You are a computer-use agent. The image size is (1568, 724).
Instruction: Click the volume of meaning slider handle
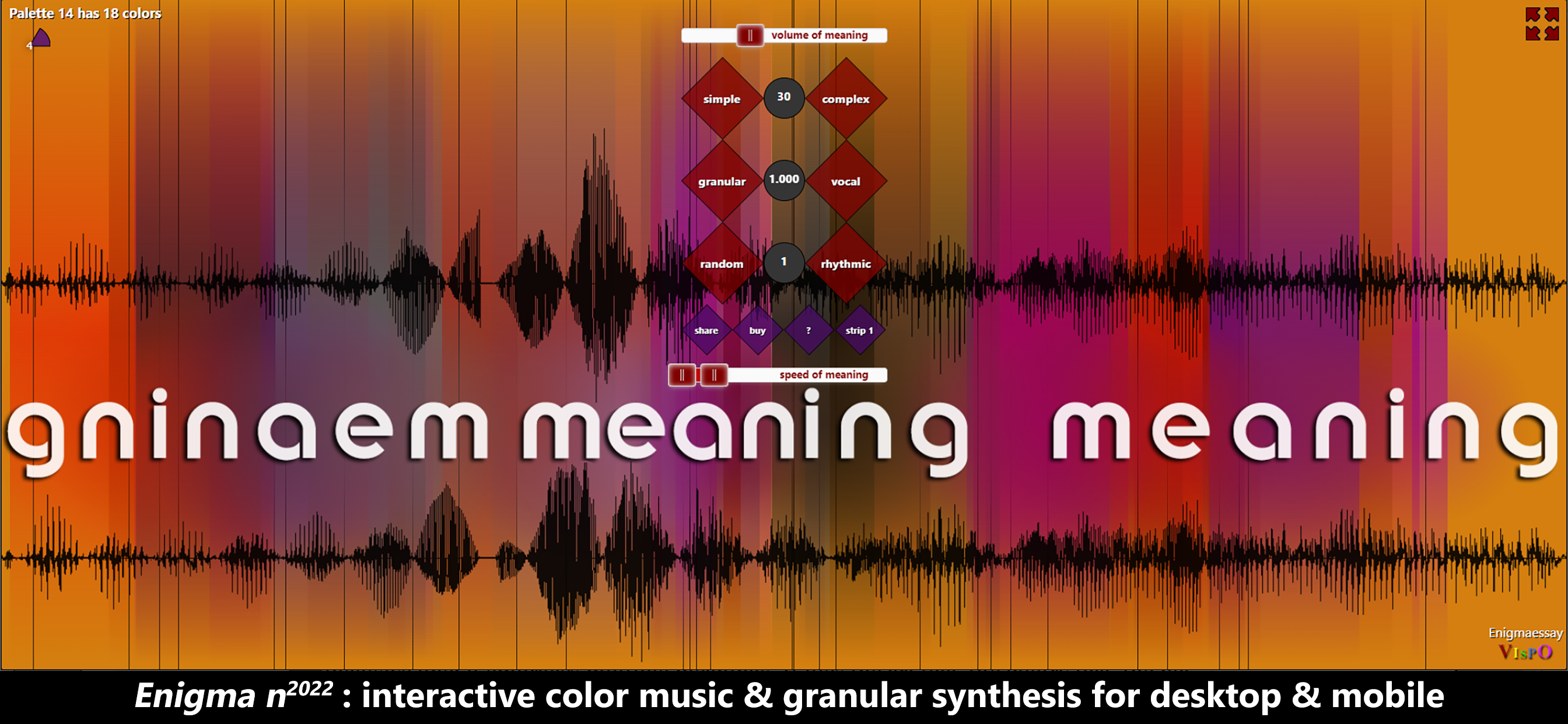pos(750,36)
